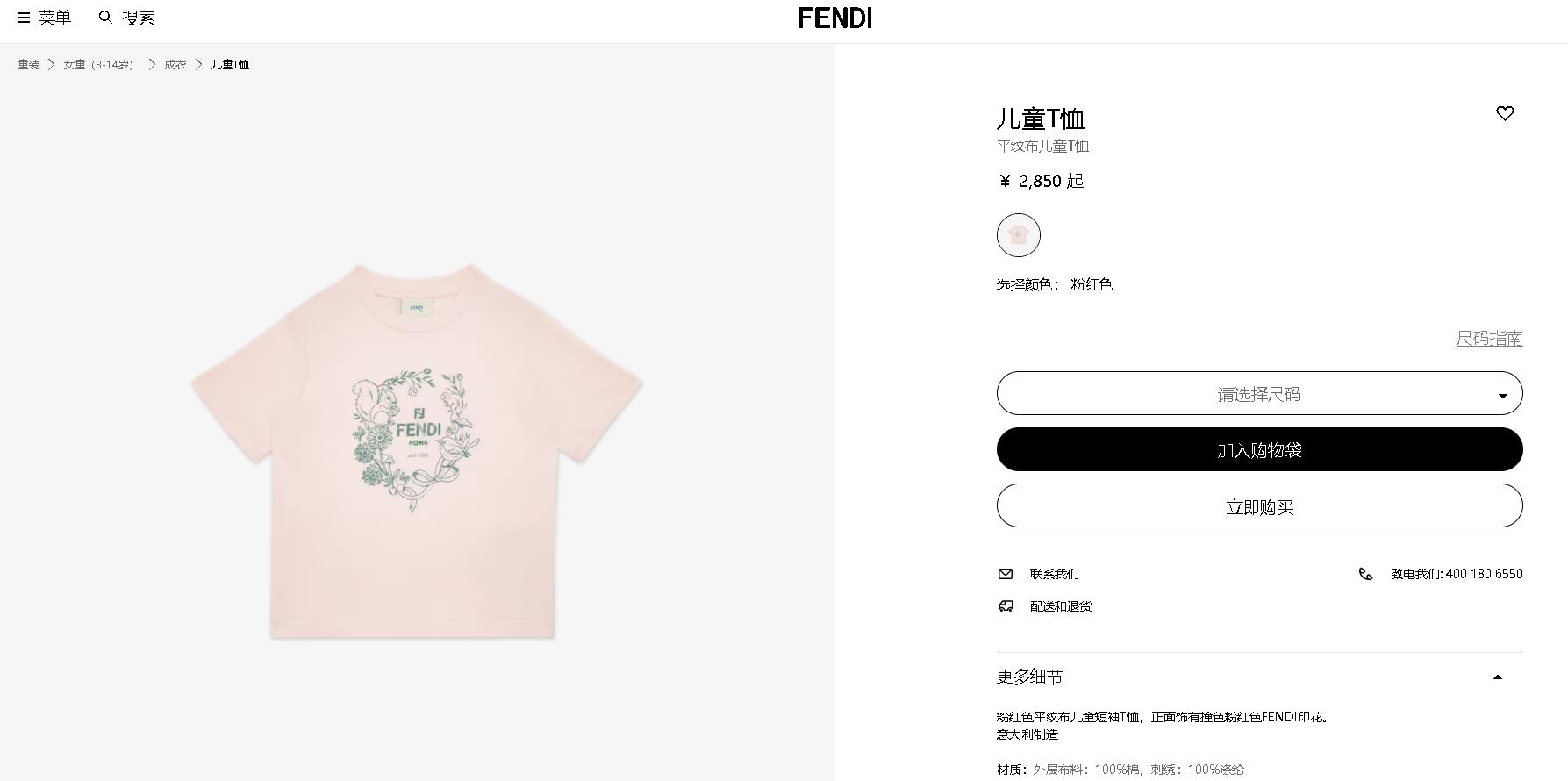This screenshot has height=781, width=1568.
Task: Navigate to 女童 (3-14岁) breadcrumb
Action: point(98,65)
